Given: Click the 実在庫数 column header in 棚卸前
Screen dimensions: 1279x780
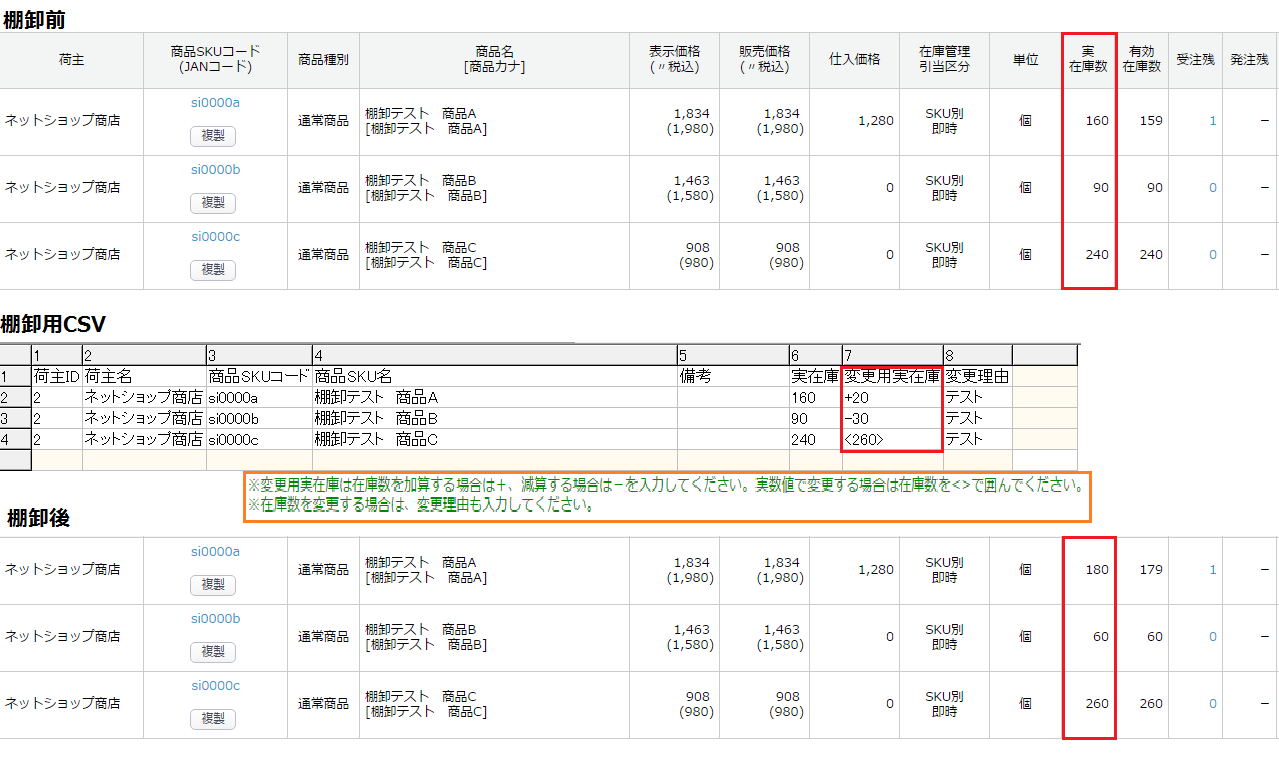Looking at the screenshot, I should coord(1088,59).
